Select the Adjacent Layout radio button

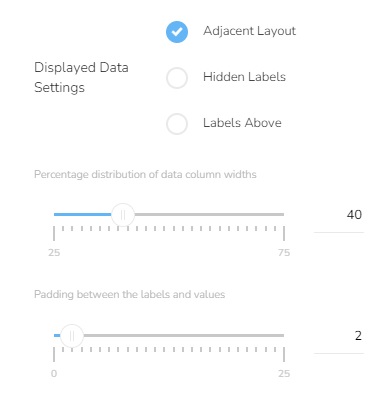(177, 32)
